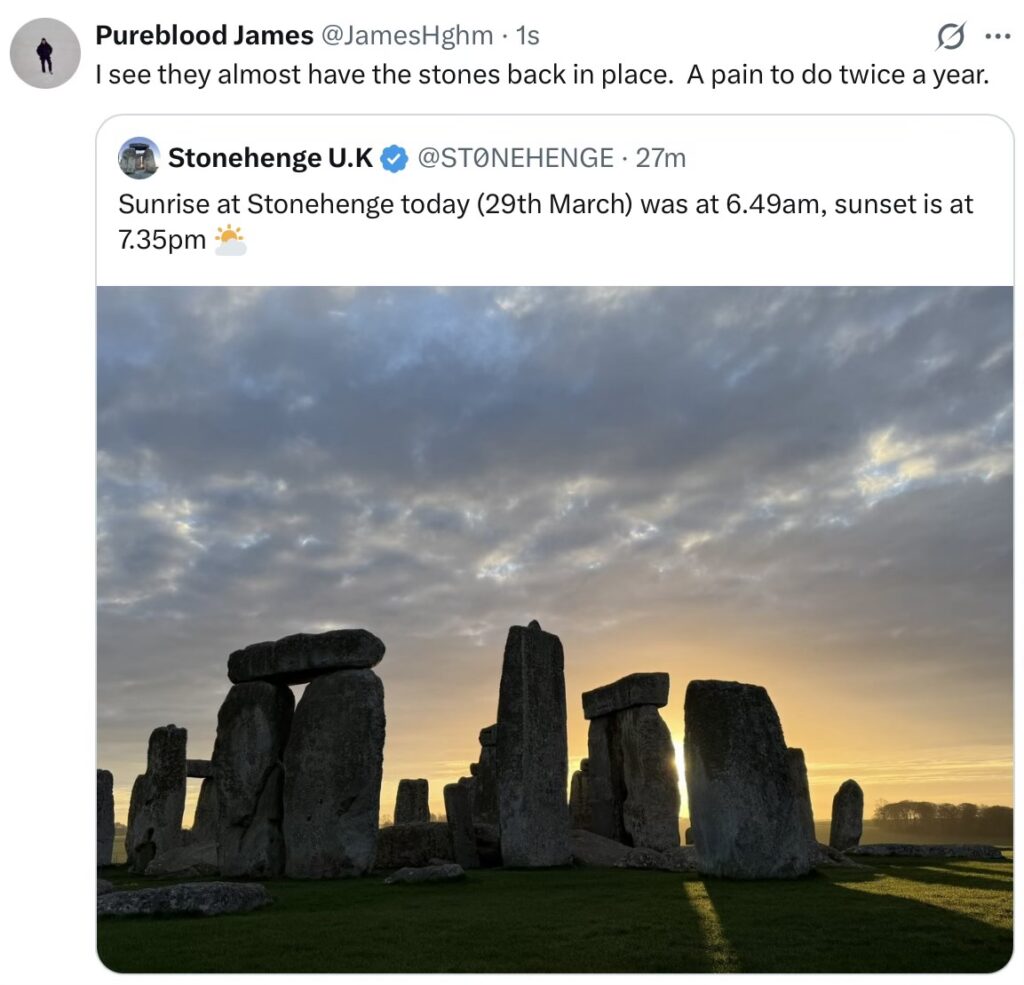Image resolution: width=1024 pixels, height=985 pixels.
Task: Click the large lintel stone atop the trilithon
Action: pos(306,655)
